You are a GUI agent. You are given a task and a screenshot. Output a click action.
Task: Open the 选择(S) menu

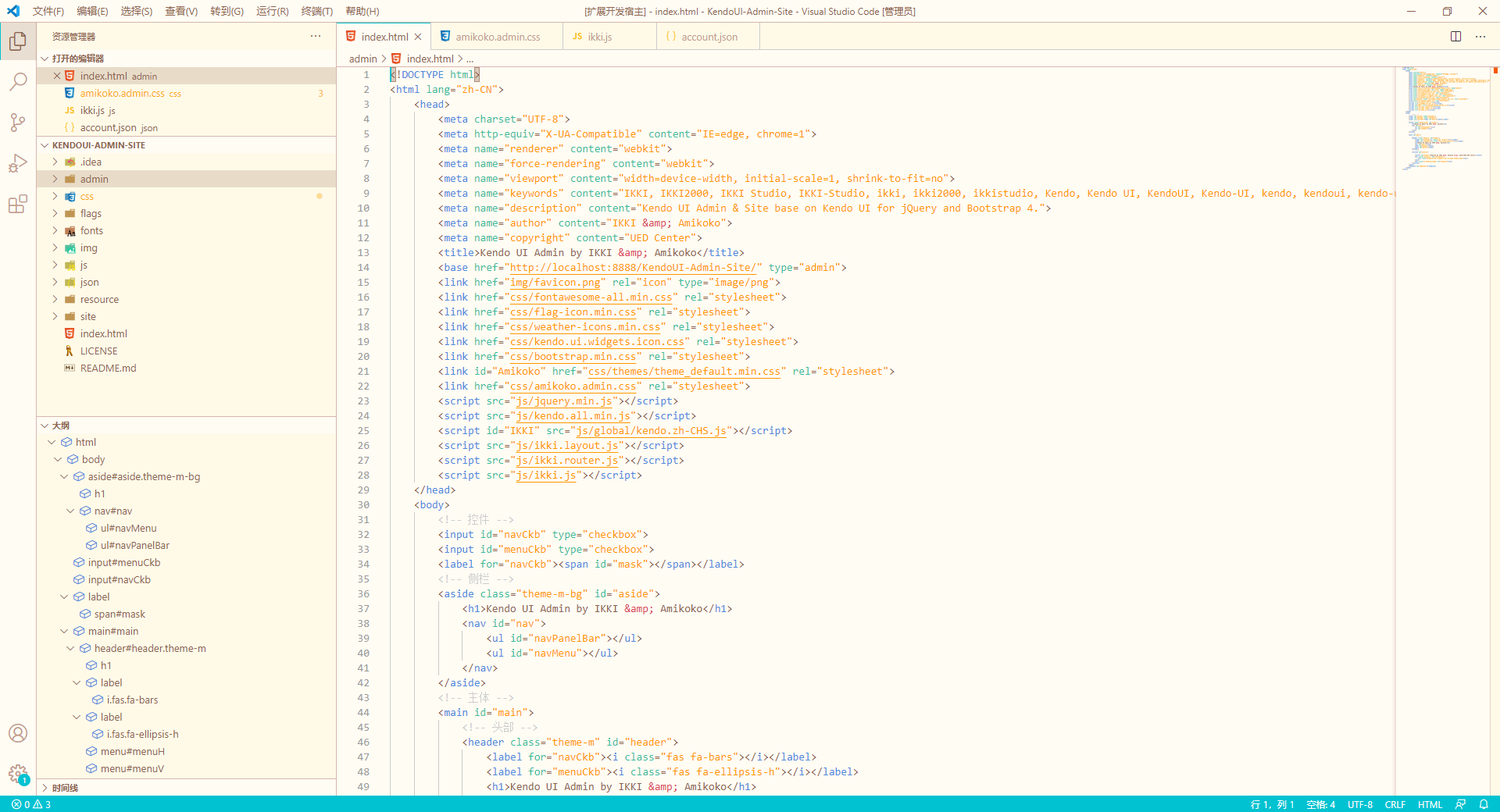click(x=137, y=11)
